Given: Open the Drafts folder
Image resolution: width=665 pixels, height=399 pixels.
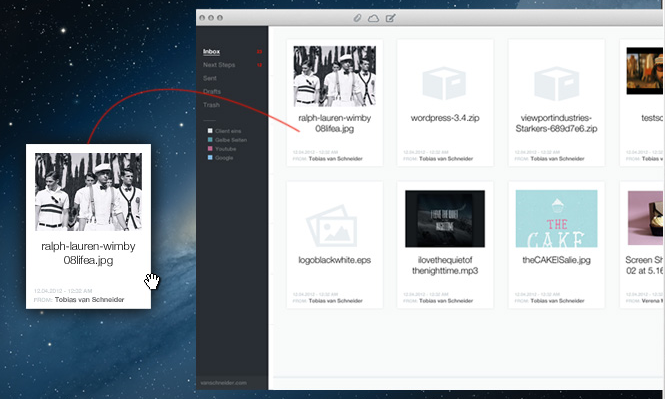Looking at the screenshot, I should (212, 92).
